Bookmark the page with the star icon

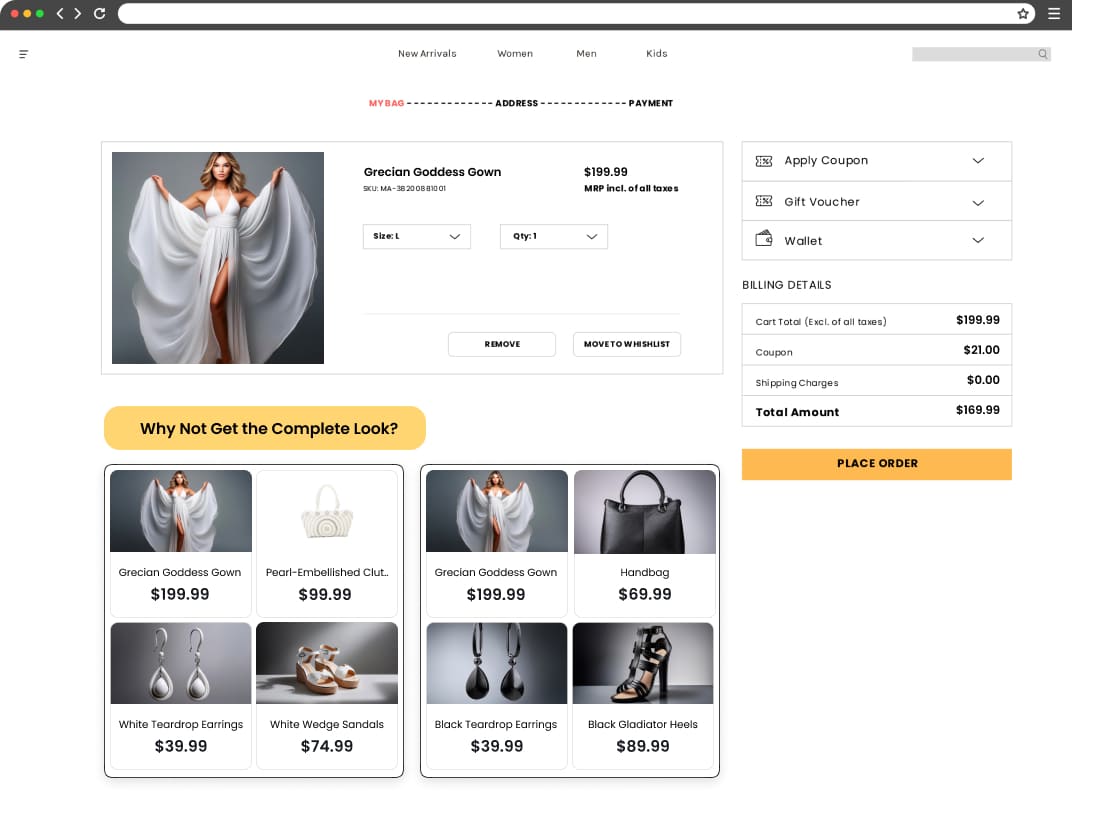(x=1023, y=14)
